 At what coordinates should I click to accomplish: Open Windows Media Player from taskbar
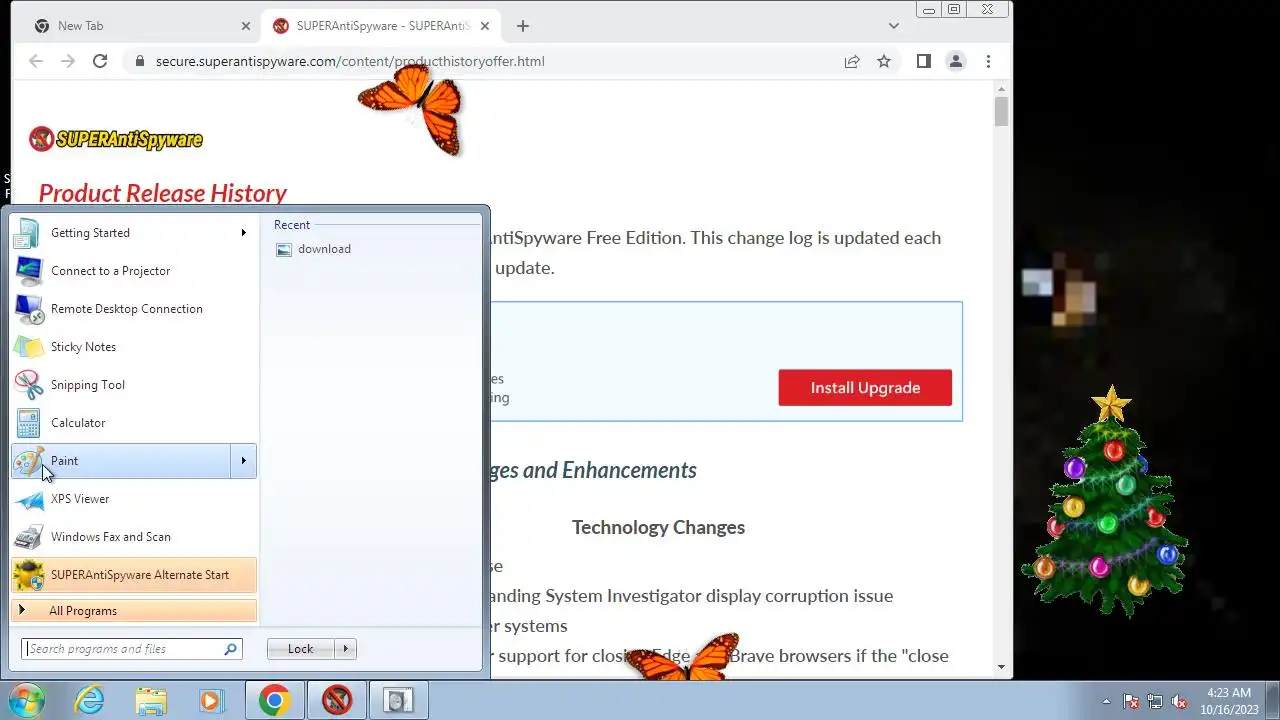211,701
